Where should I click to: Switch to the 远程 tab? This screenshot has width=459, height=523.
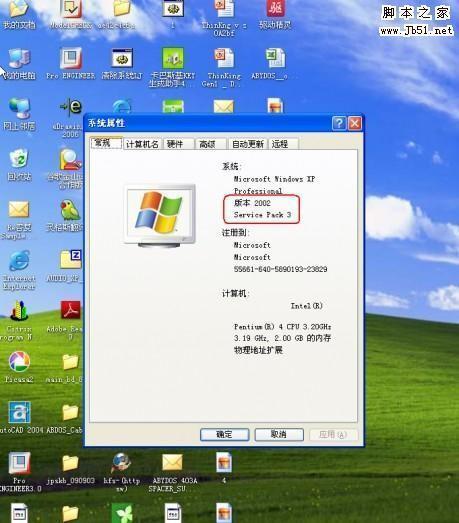[x=283, y=144]
